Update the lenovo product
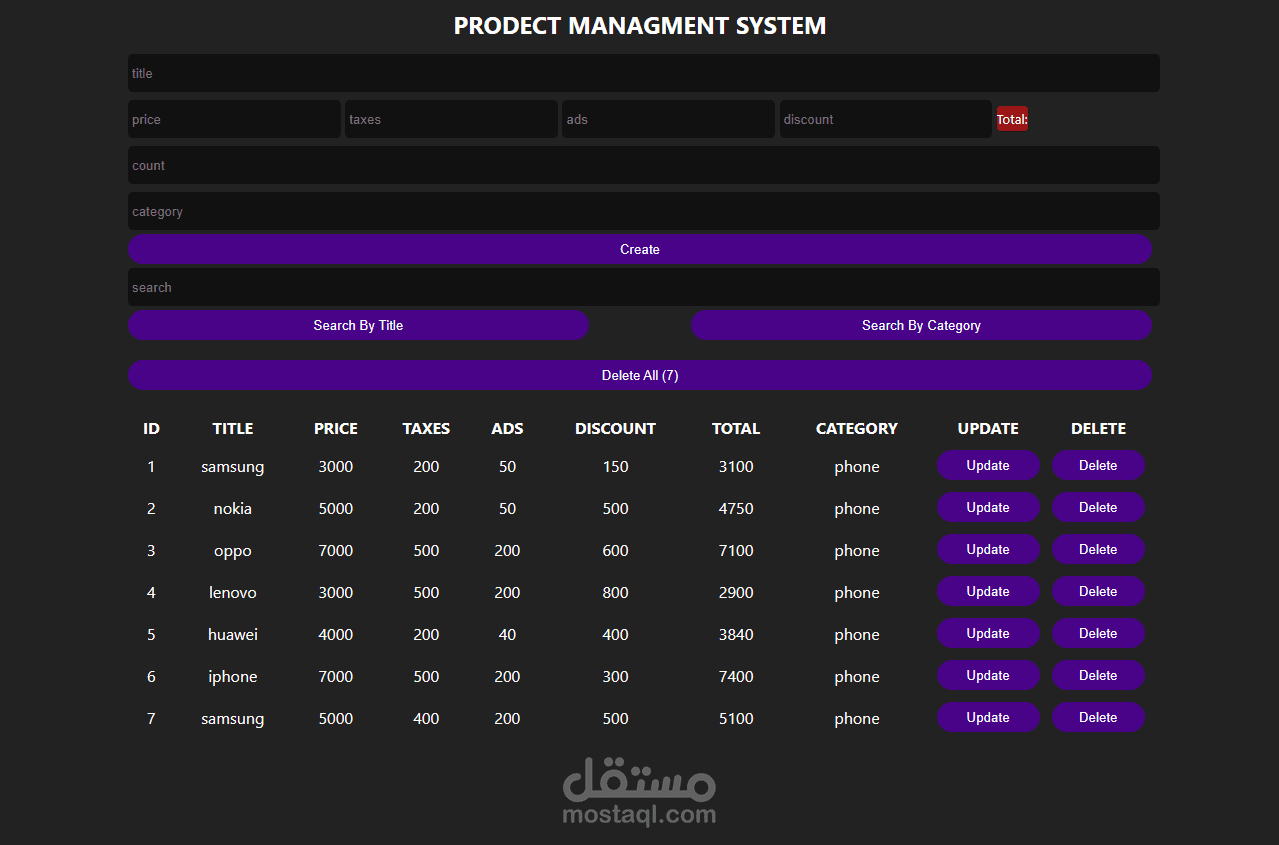Viewport: 1279px width, 845px height. [988, 591]
